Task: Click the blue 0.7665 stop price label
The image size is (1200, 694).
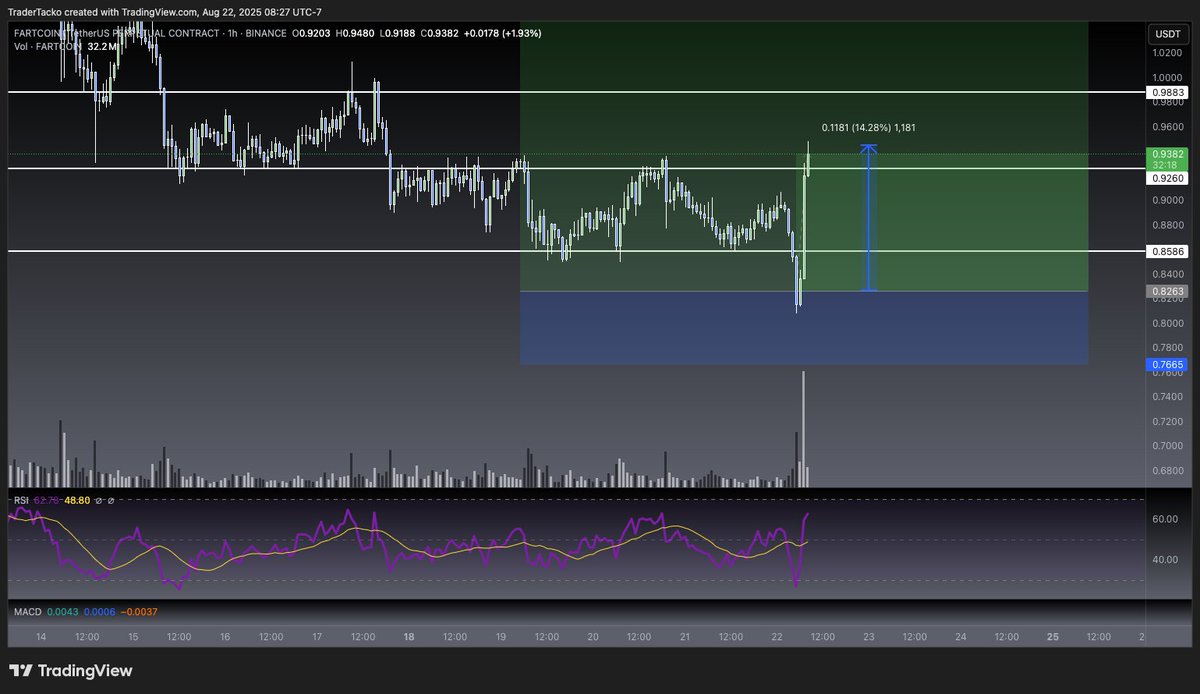Action: coord(1168,365)
